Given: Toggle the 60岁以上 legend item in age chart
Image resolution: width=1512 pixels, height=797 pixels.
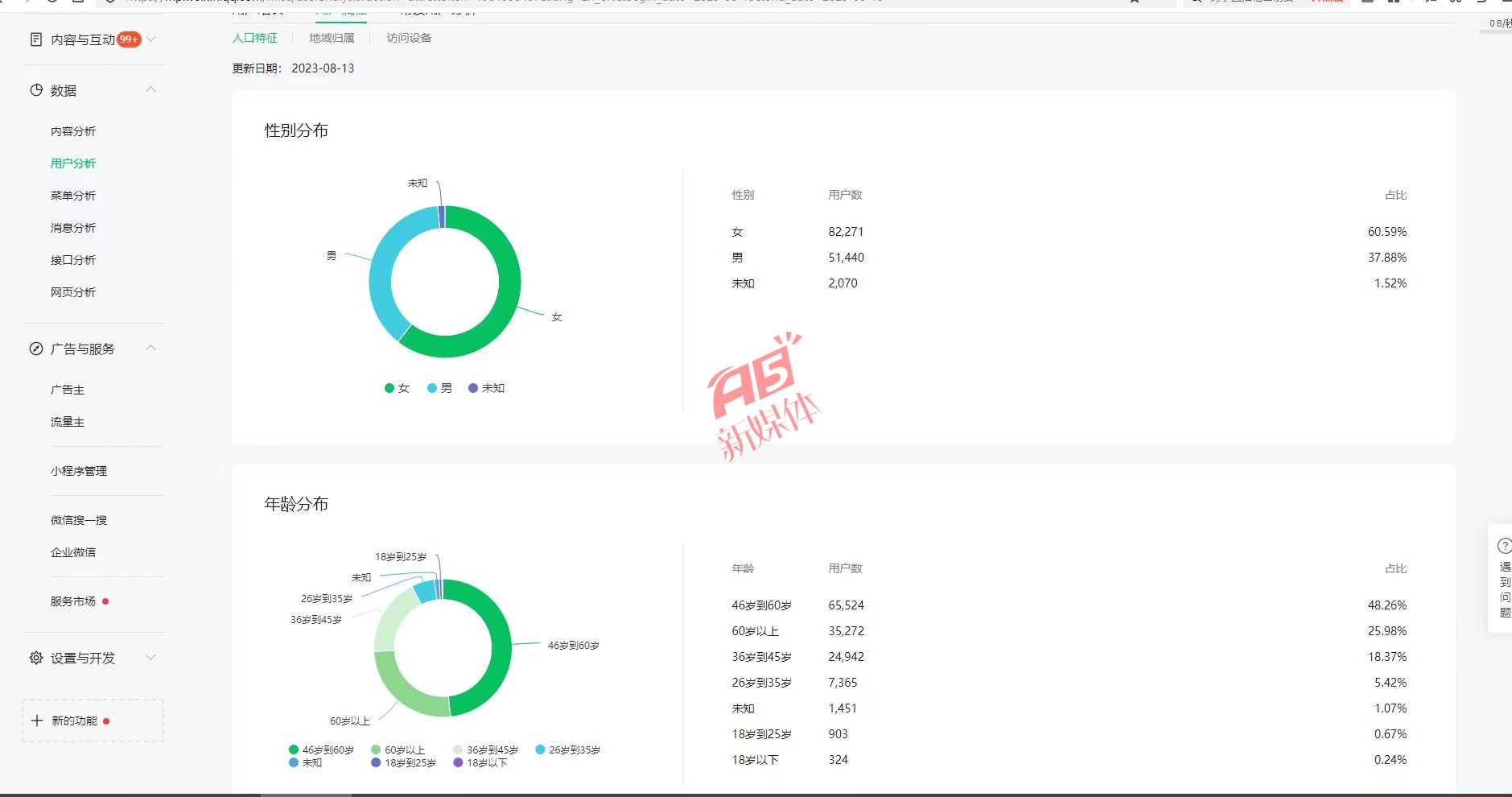Looking at the screenshot, I should point(398,750).
